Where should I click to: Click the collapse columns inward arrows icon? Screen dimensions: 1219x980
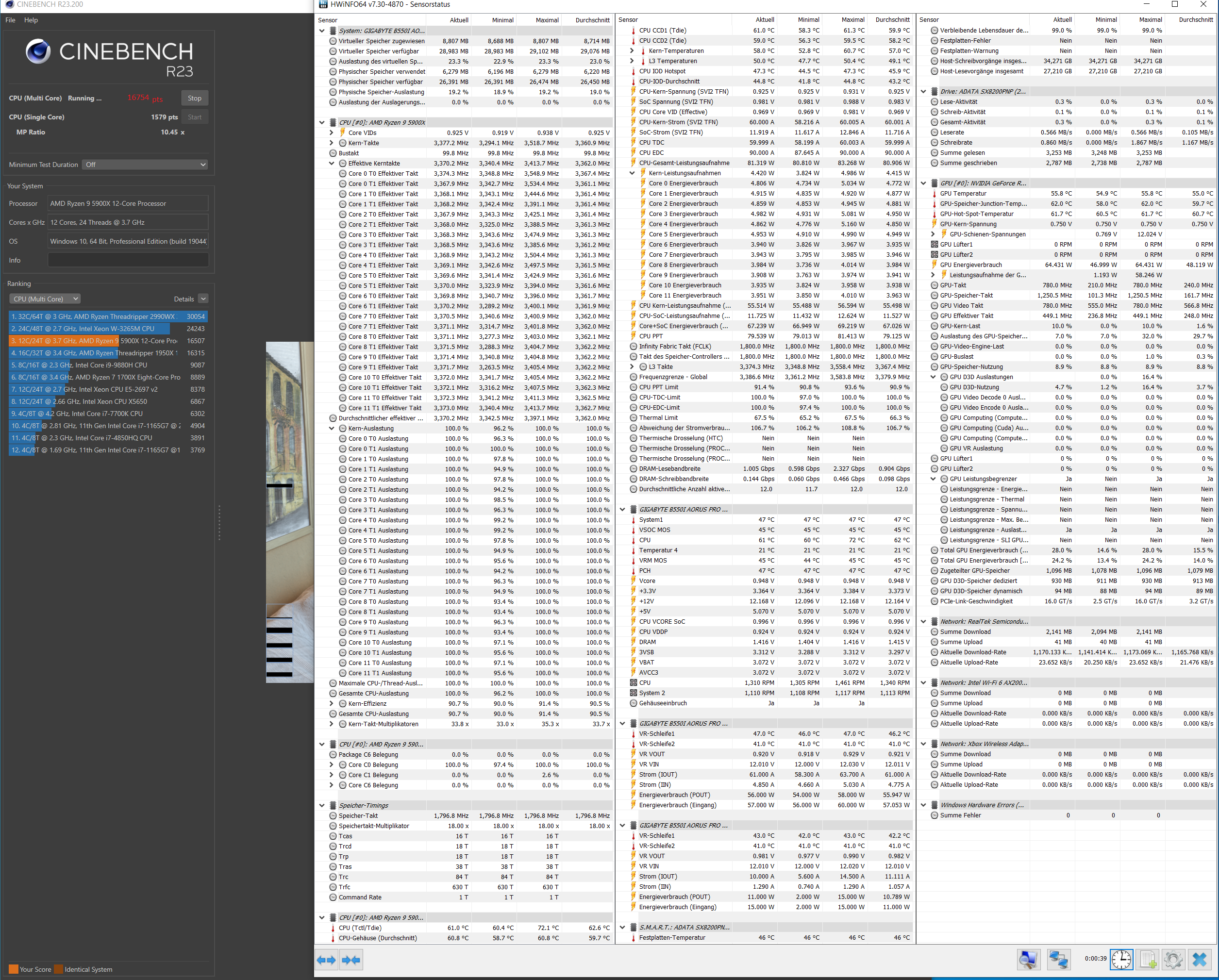coord(351,960)
